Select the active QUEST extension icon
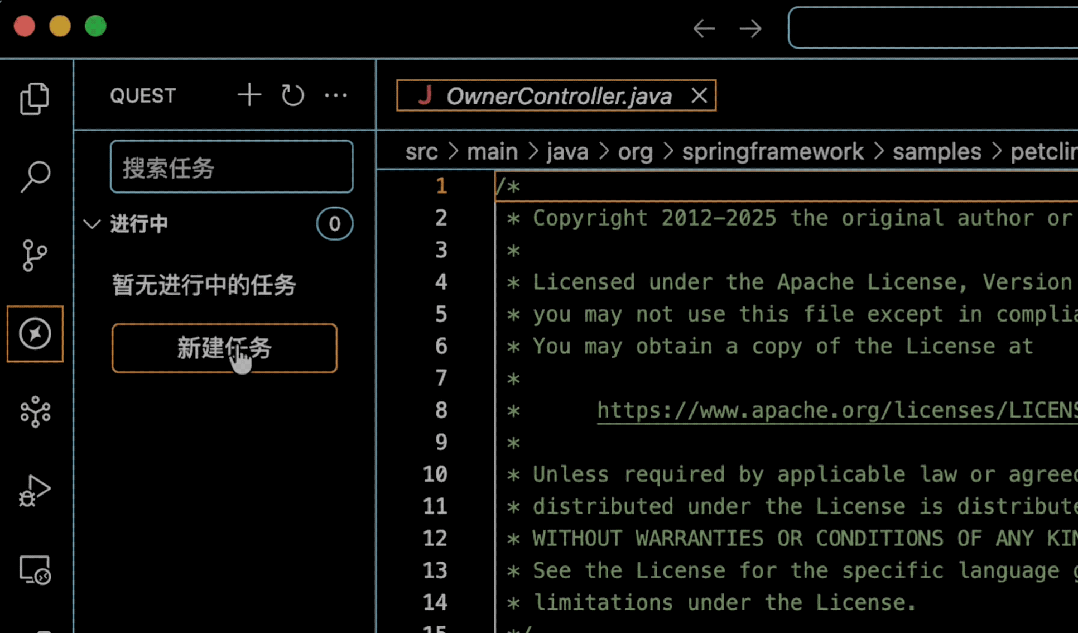 [x=35, y=333]
